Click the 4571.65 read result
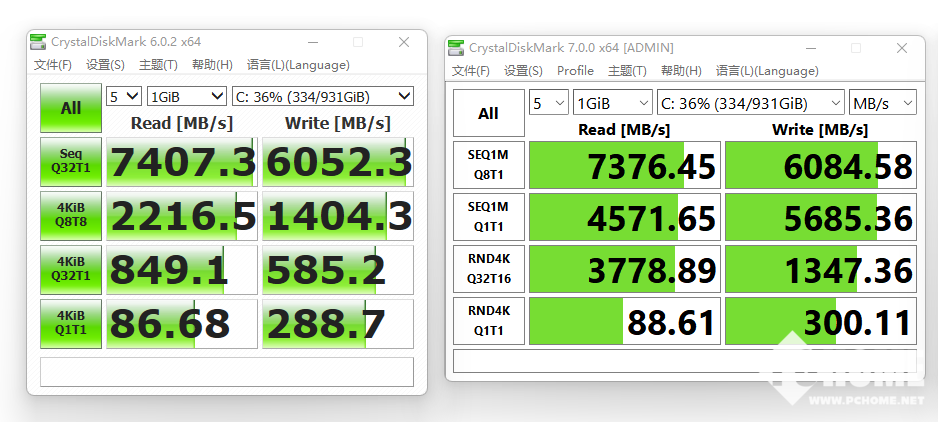The width and height of the screenshot is (938, 422). (x=625, y=217)
